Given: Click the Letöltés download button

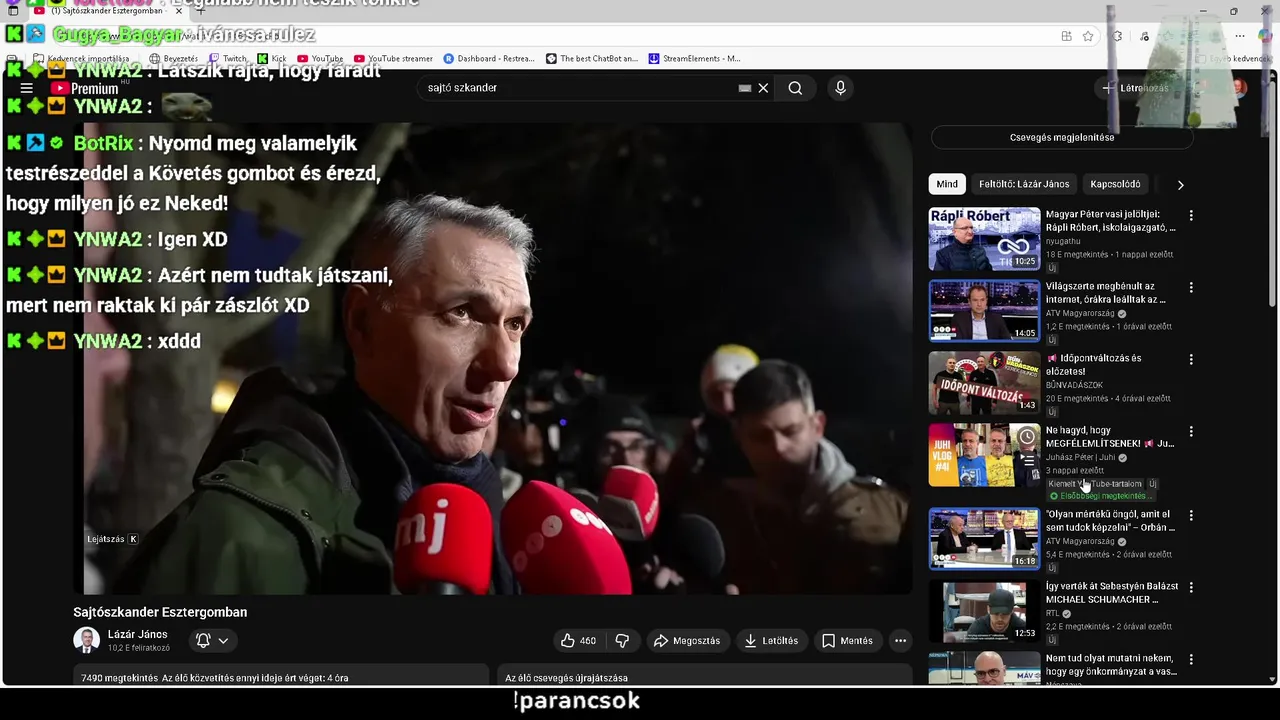Looking at the screenshot, I should pyautogui.click(x=771, y=641).
